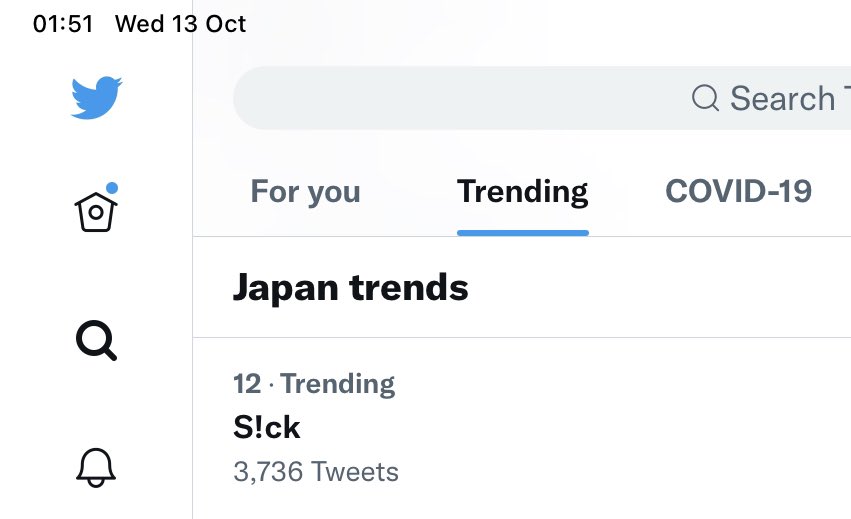The image size is (851, 519).
Task: Tap the Wed 13 Oct date
Action: pyautogui.click(x=181, y=24)
